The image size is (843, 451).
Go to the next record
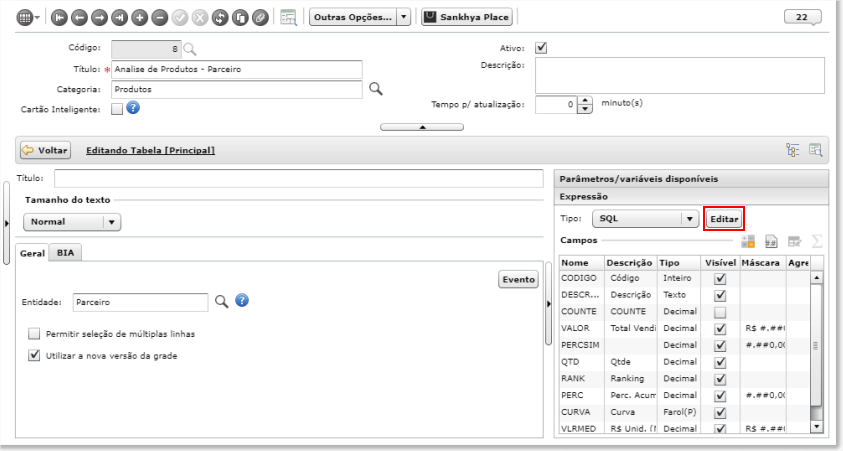pyautogui.click(x=99, y=18)
